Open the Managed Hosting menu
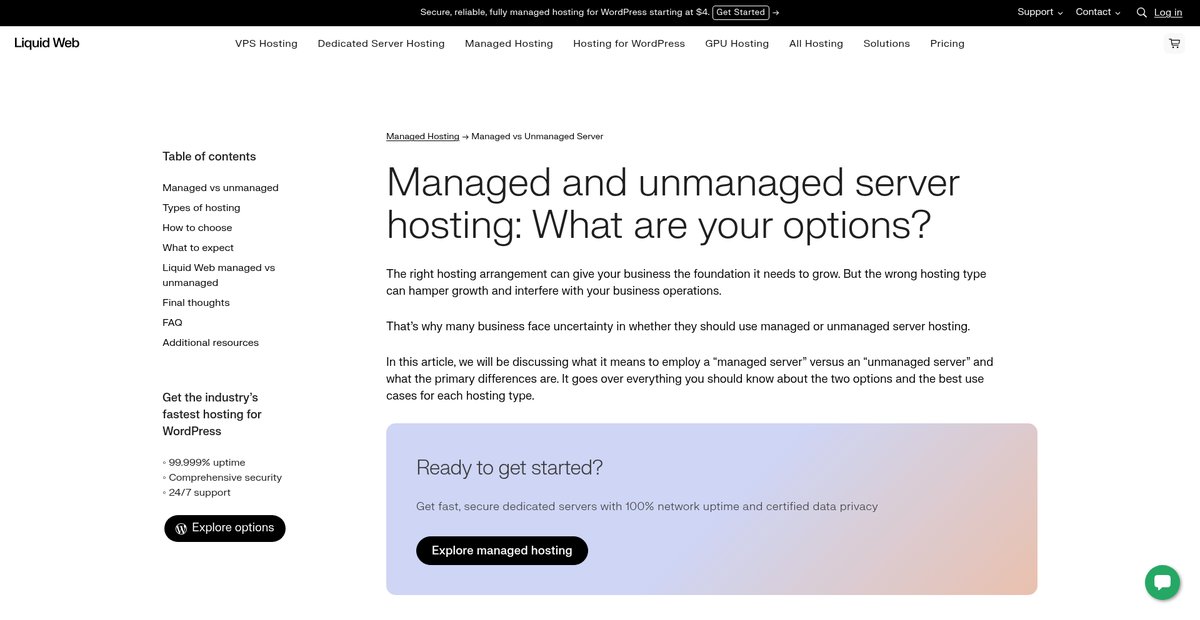1200x620 pixels. click(x=509, y=44)
